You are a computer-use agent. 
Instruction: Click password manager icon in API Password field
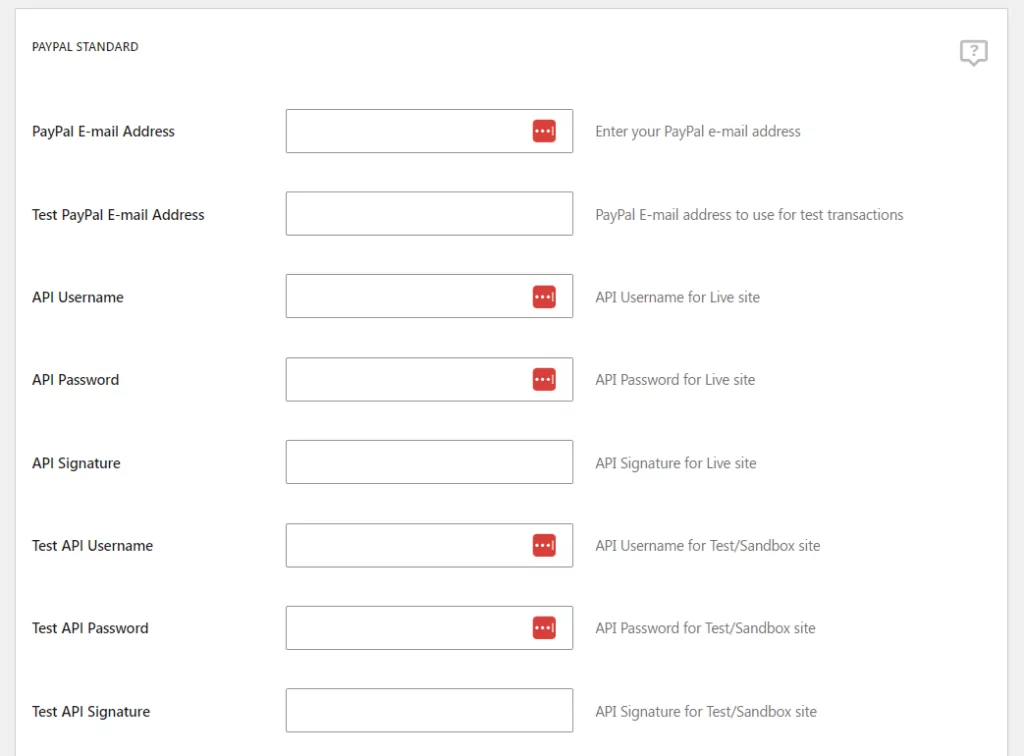(544, 379)
